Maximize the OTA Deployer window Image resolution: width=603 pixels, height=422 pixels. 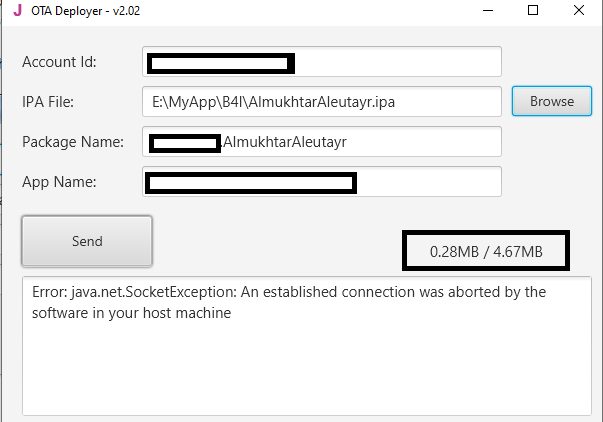[533, 11]
